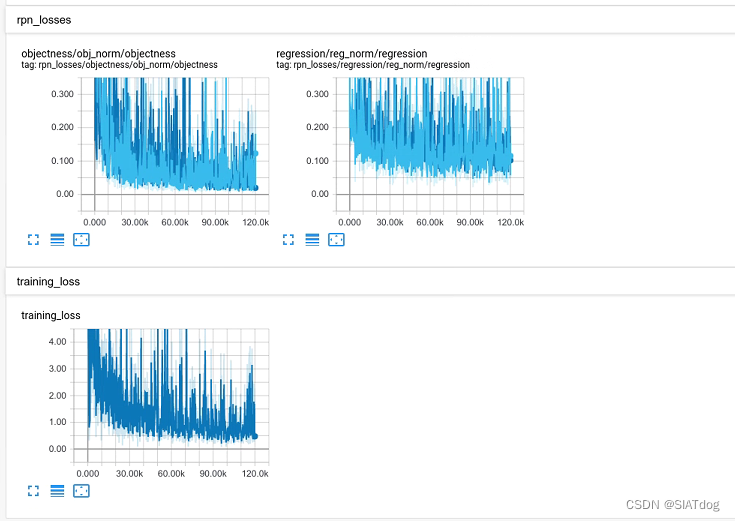This screenshot has height=521, width=735.
Task: Fit domain to data on objectness chart
Action: click(x=81, y=240)
